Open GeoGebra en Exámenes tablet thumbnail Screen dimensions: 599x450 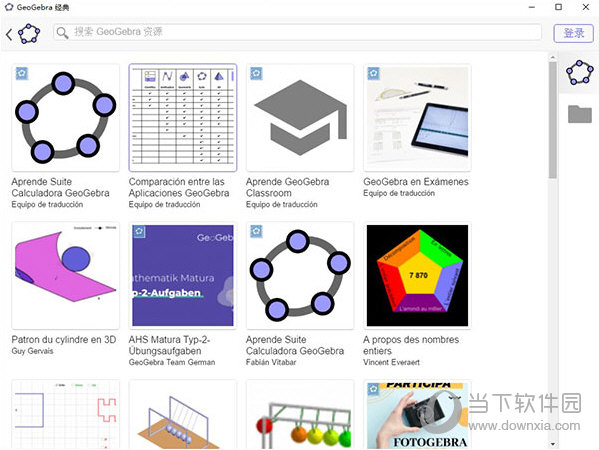point(417,117)
